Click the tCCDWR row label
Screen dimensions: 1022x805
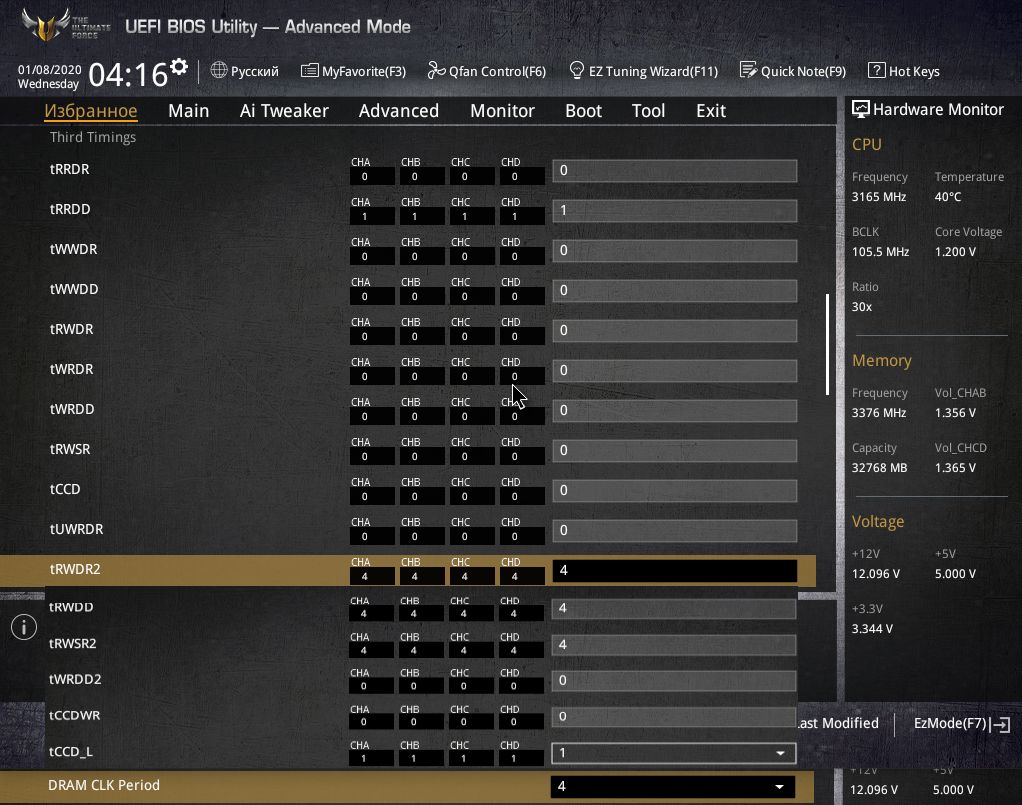[x=74, y=716]
